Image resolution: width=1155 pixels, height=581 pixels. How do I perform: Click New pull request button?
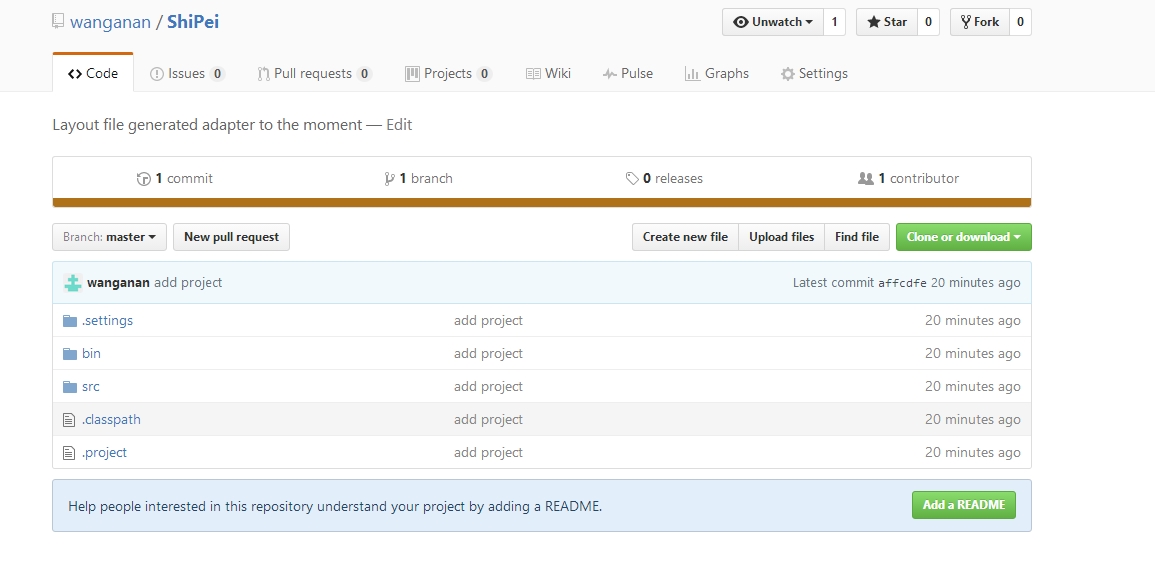(x=231, y=237)
